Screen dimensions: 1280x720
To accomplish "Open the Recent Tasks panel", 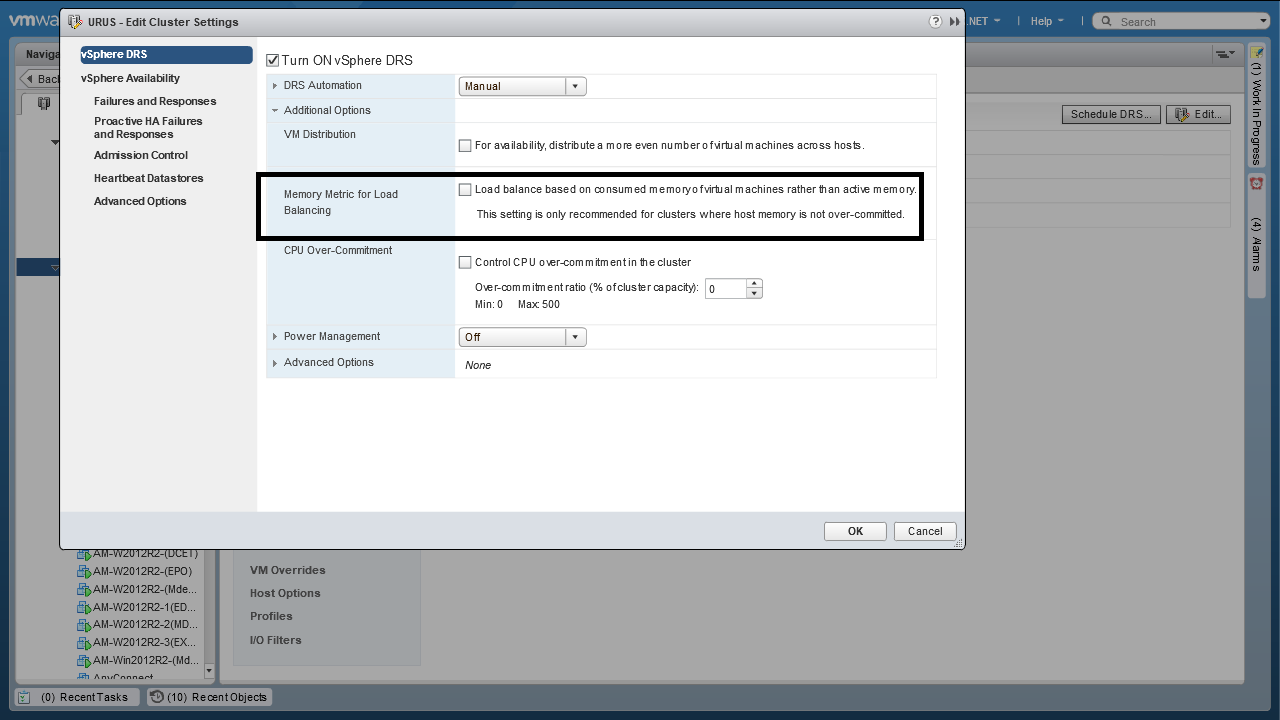I will click(78, 697).
